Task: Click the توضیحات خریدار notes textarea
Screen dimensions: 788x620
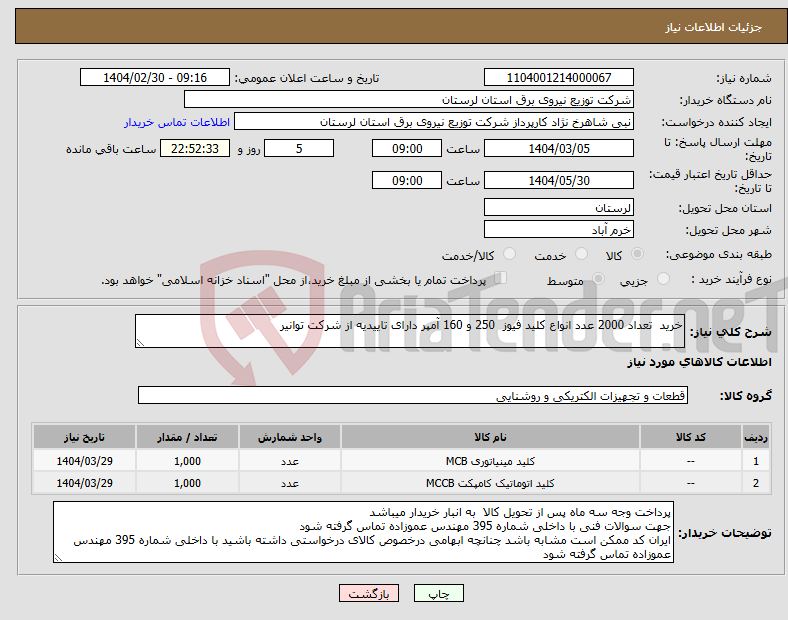Action: (x=363, y=532)
